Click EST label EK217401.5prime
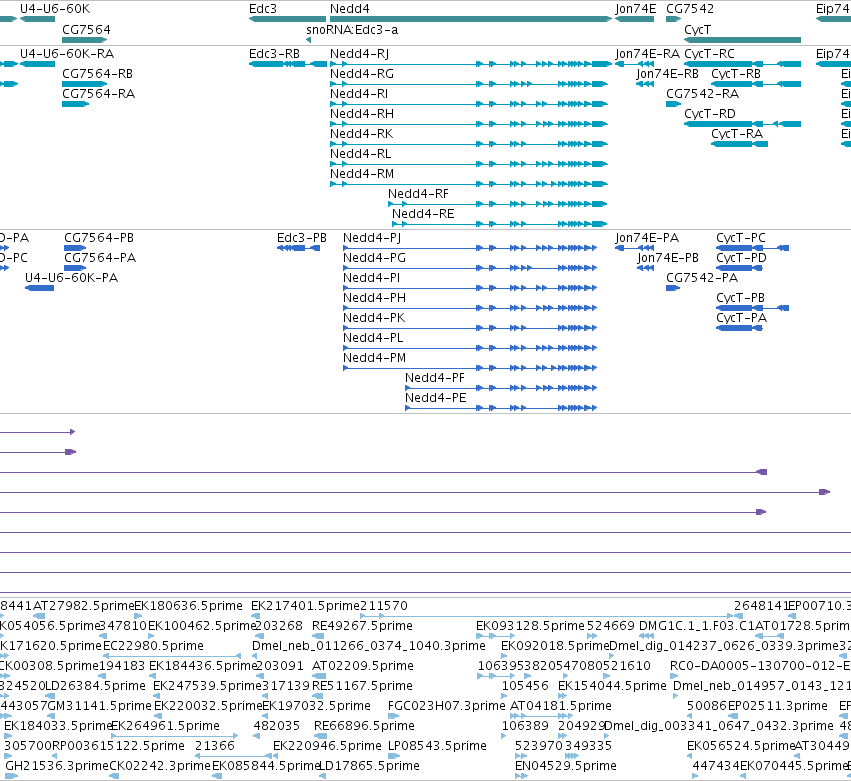This screenshot has height=781, width=851. [x=306, y=606]
